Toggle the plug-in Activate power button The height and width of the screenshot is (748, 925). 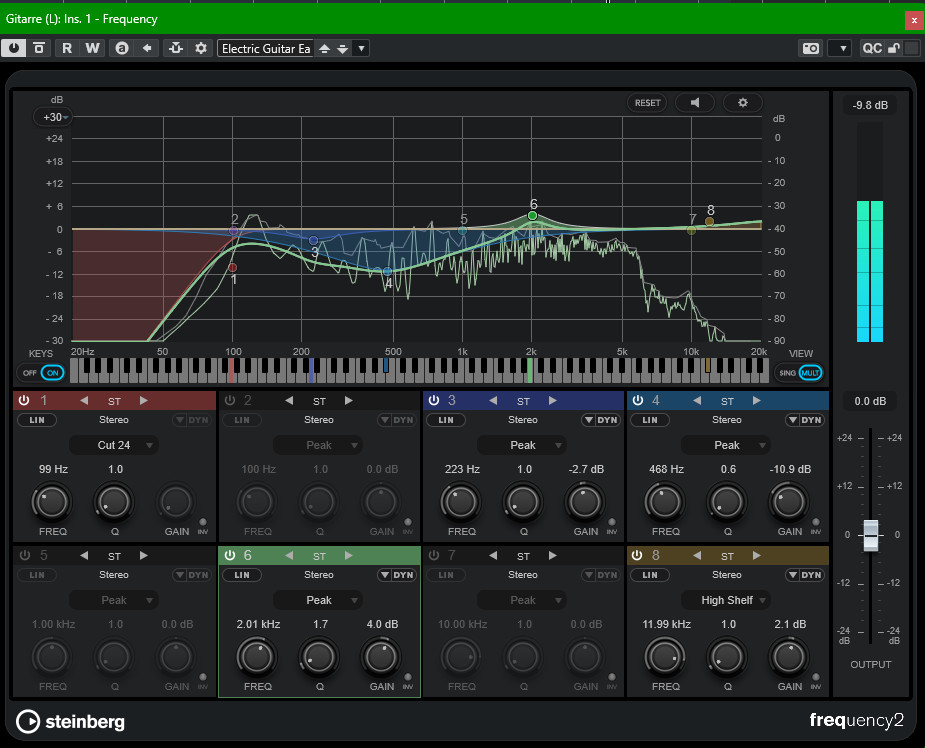click(x=14, y=48)
